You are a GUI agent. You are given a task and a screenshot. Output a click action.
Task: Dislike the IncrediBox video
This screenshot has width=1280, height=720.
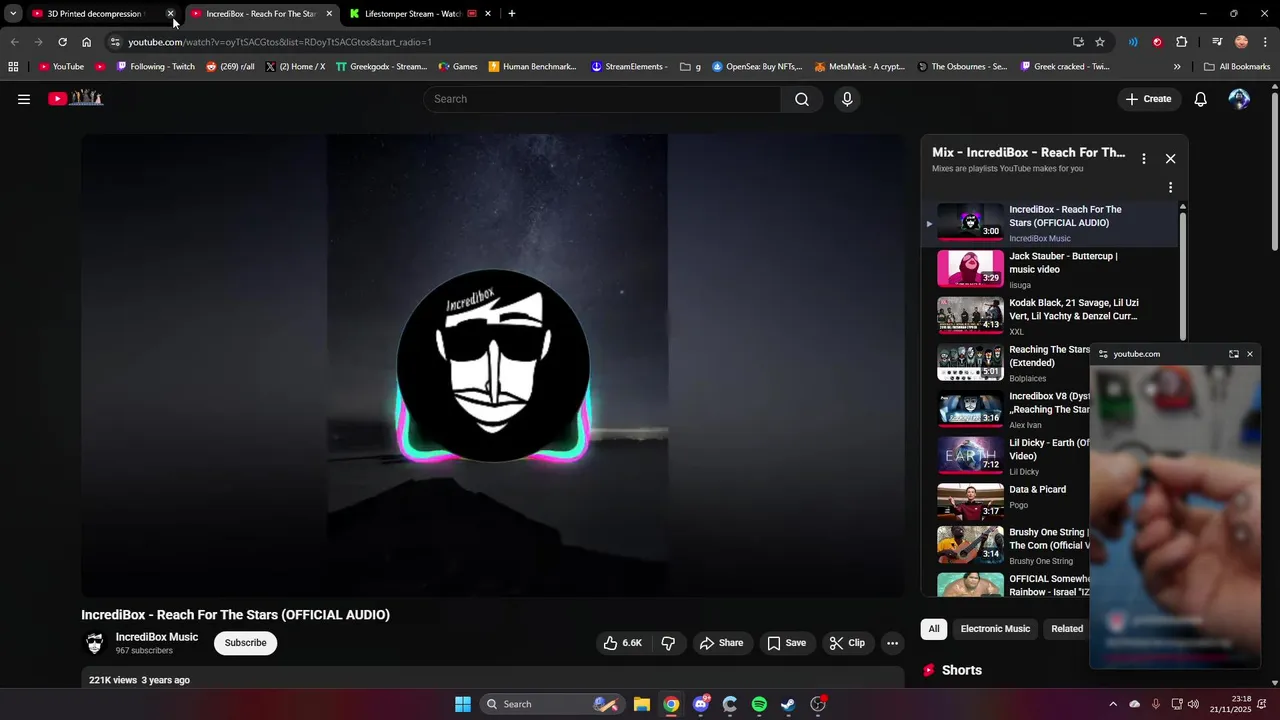coord(668,643)
